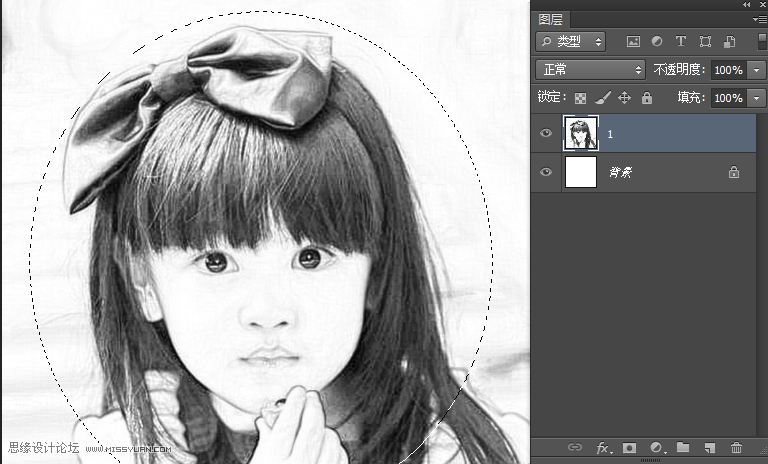Hide the background layer eye icon

[x=546, y=172]
